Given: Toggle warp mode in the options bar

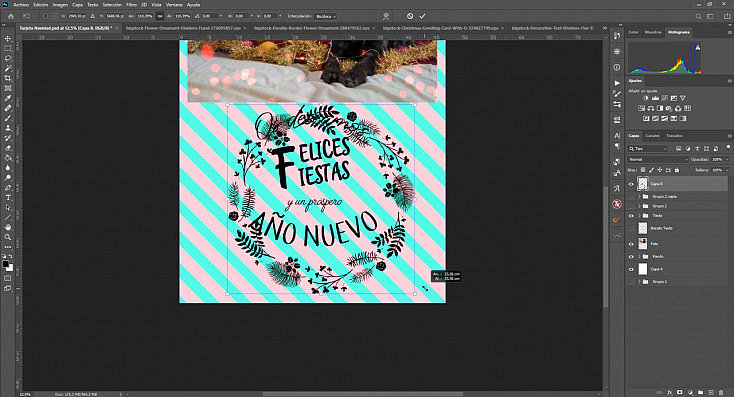Looking at the screenshot, I should (386, 16).
